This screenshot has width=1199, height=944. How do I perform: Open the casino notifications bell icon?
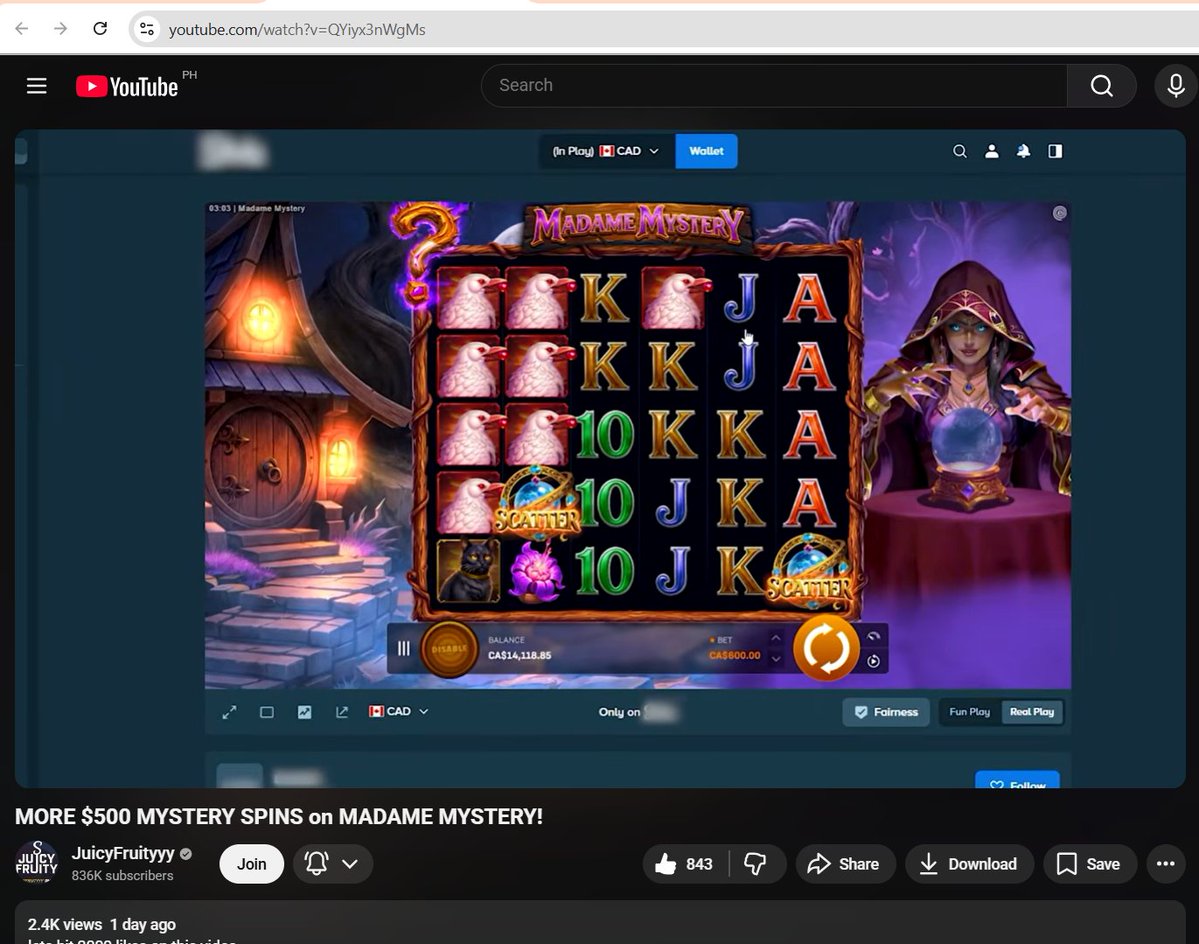coord(1023,151)
